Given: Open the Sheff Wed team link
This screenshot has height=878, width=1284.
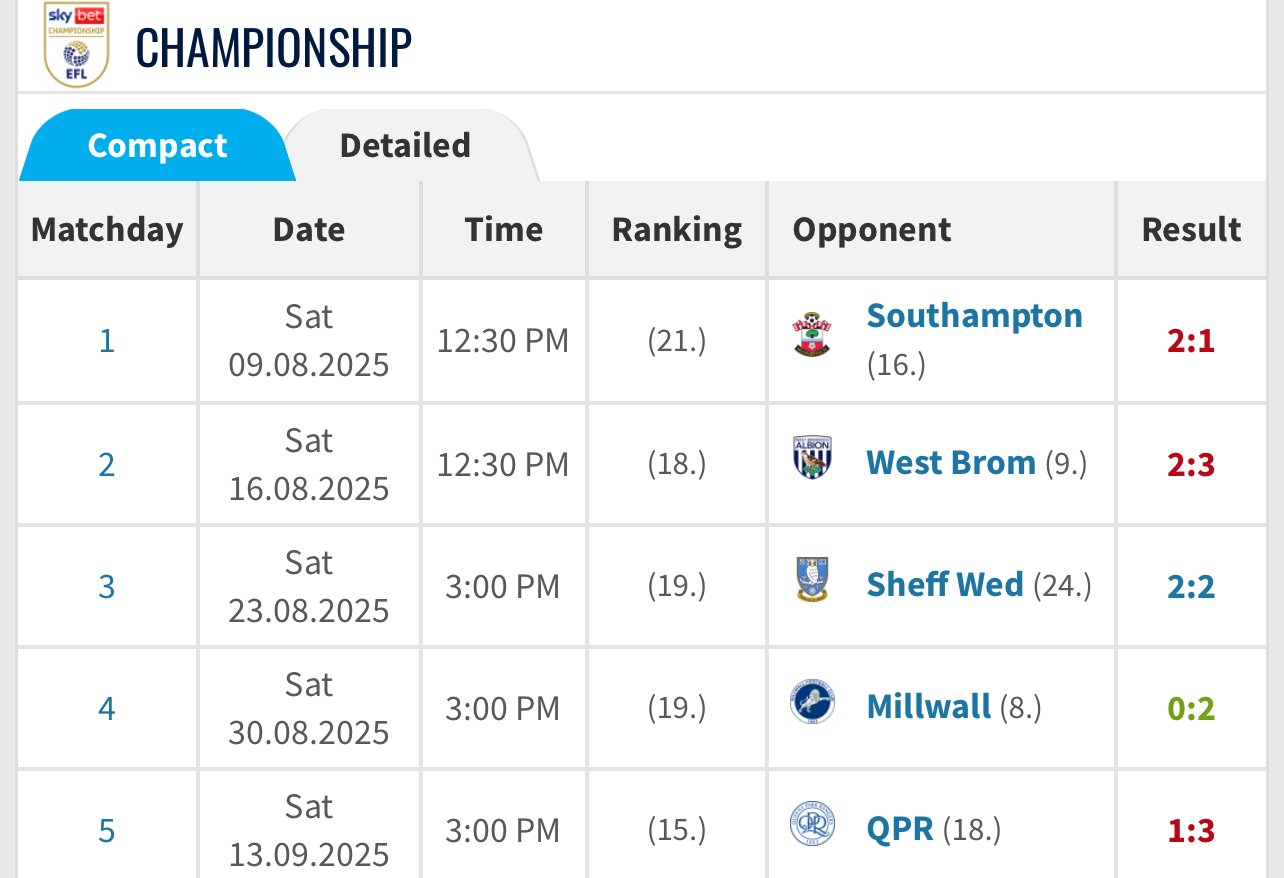Looking at the screenshot, I should pos(945,584).
